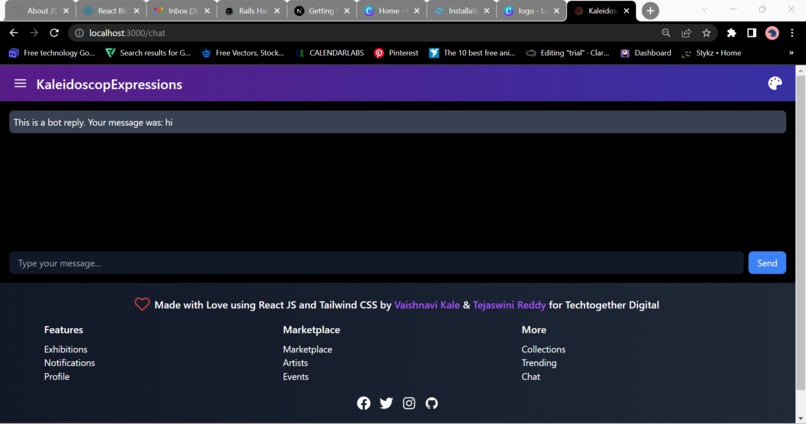This screenshot has width=806, height=424.
Task: Open the Chrome three-dot menu
Action: pyautogui.click(x=792, y=33)
